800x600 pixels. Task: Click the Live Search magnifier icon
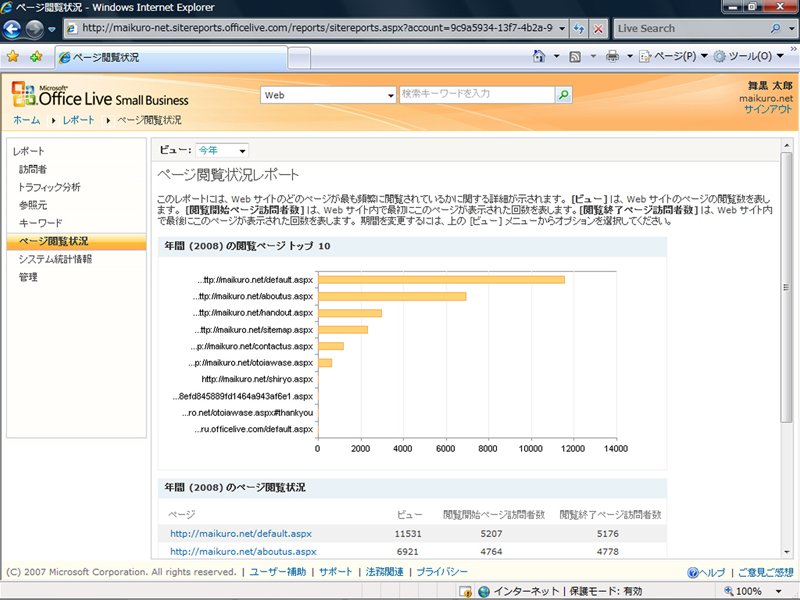(776, 29)
